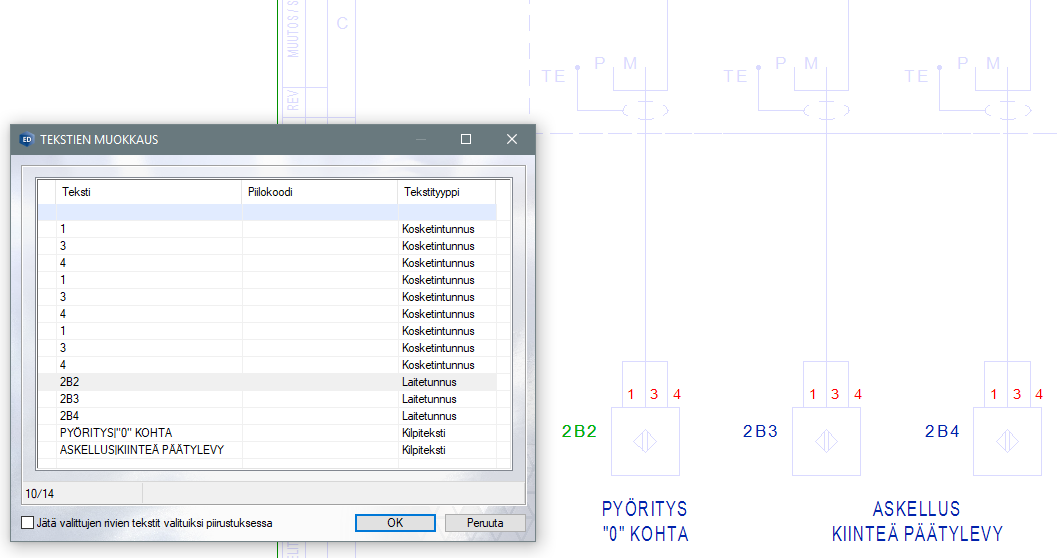Select the ASKELLUS|KIINTEÄ PÄÄTYLEVY row
Screen dimensions: 1063x558
150,450
